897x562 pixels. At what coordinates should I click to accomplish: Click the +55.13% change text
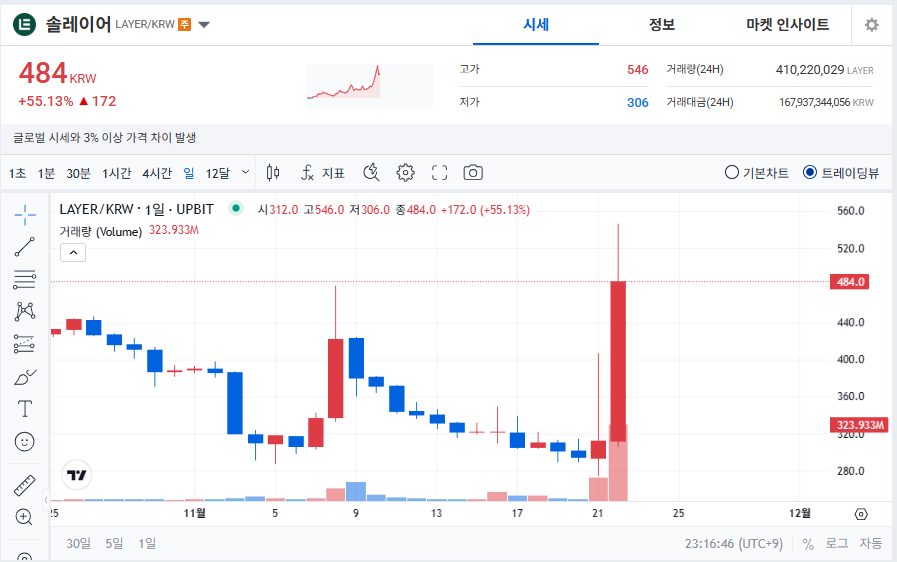[46, 101]
